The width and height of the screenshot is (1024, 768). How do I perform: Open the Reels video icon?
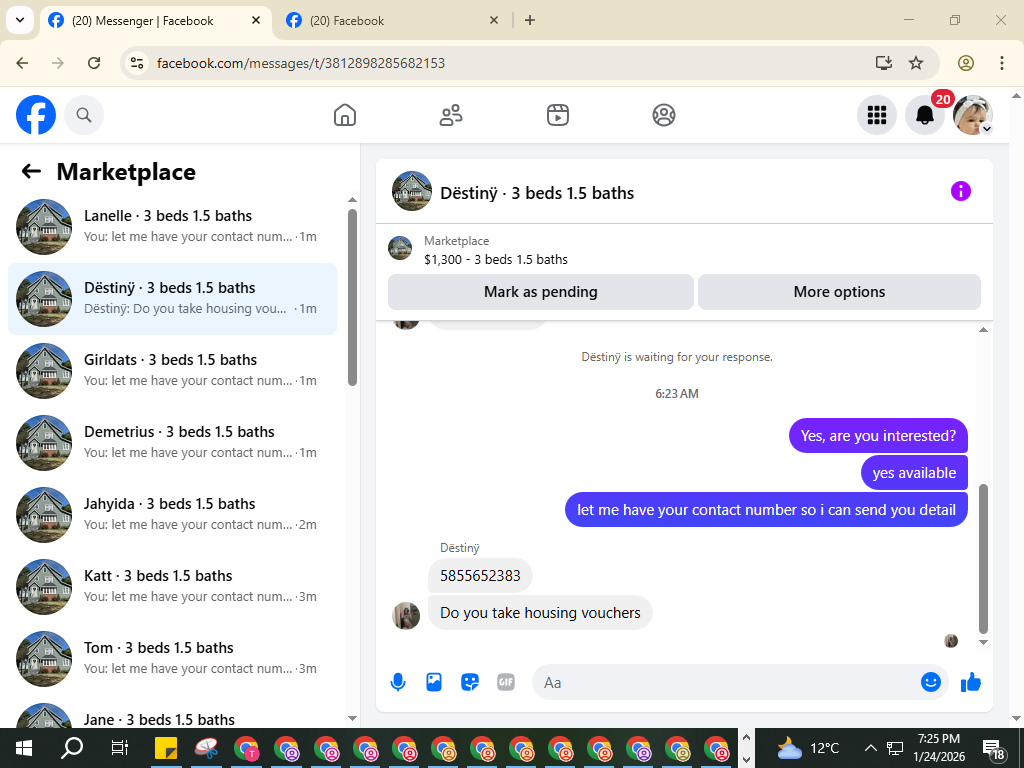tap(558, 115)
